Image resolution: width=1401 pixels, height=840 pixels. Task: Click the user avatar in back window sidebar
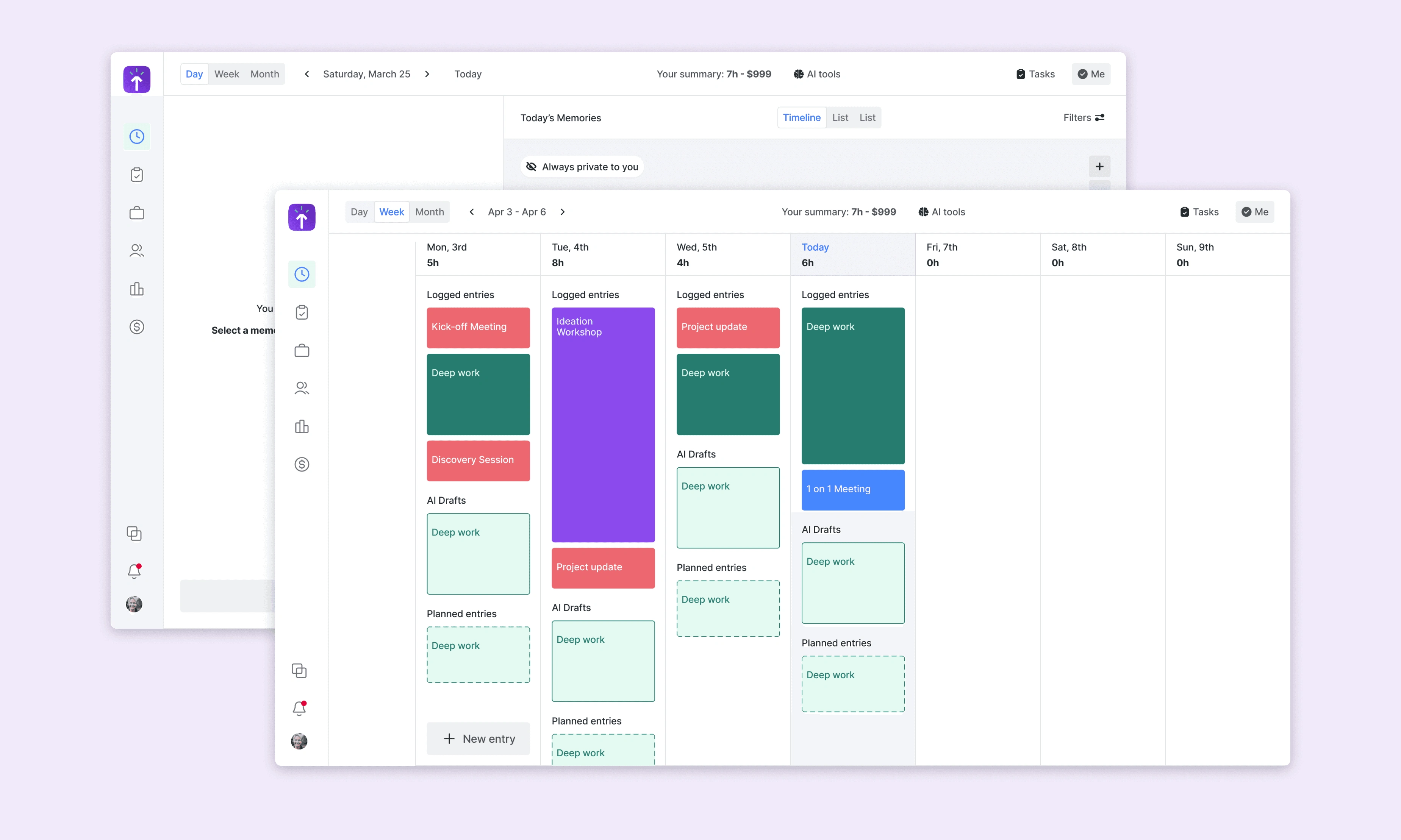tap(134, 604)
